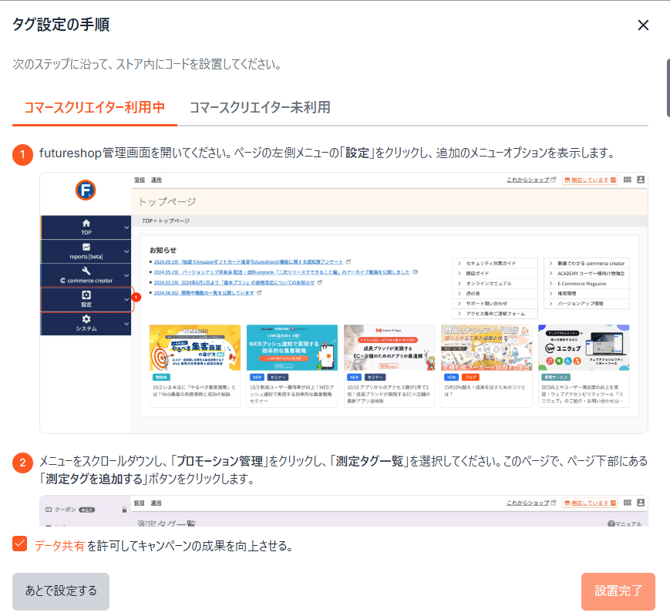Click これからショップ link in step 1 screenshot
Viewport: 670px width, 616px height.
(531, 180)
